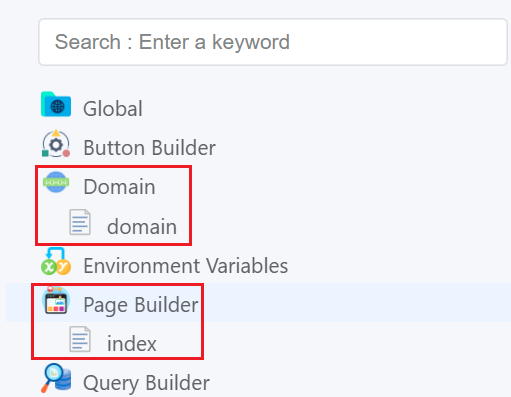Select the Domain label text

(x=119, y=186)
